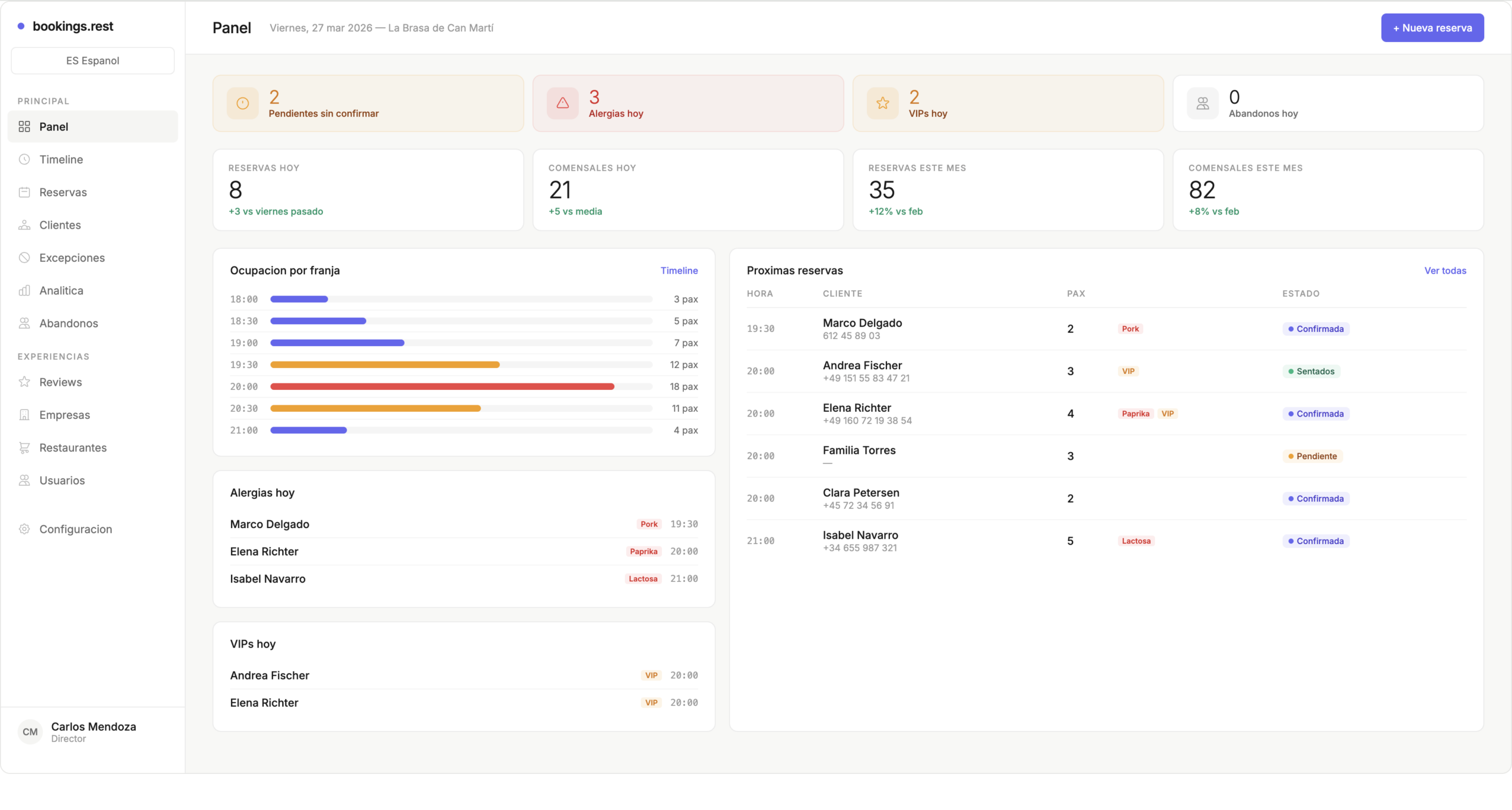
Task: Click the Clientes people icon
Action: [24, 225]
